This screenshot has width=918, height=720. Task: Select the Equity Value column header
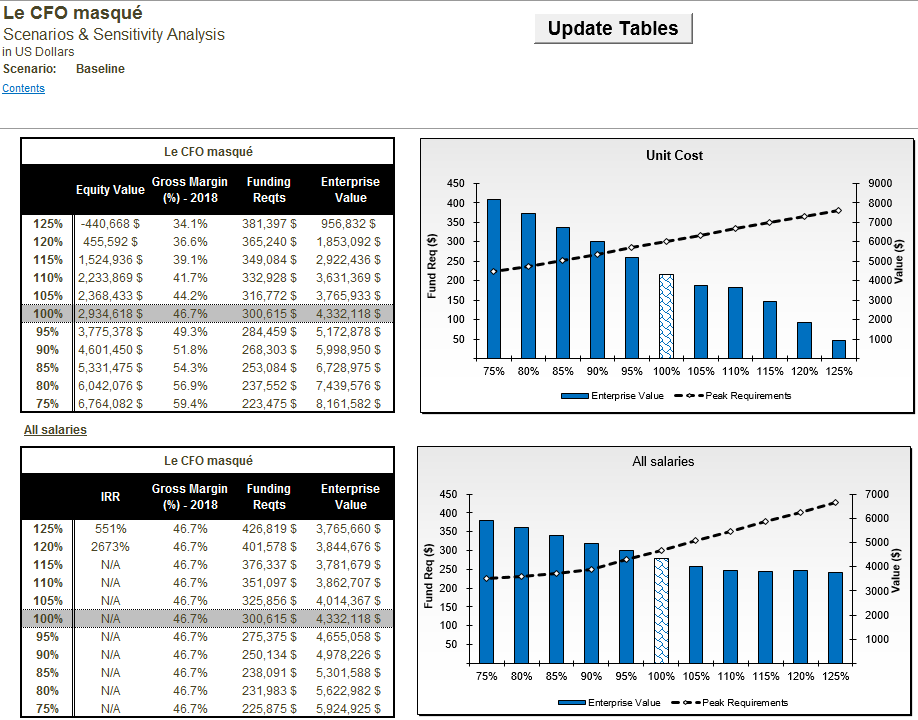point(110,190)
